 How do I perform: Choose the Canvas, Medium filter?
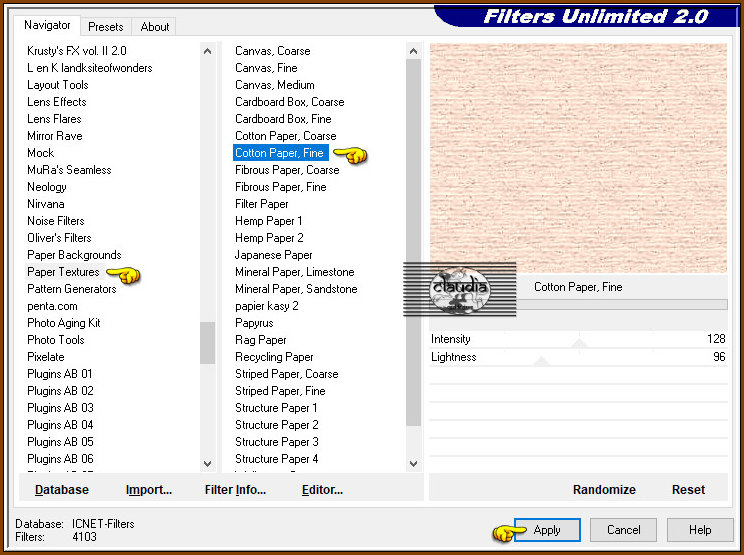pos(275,85)
